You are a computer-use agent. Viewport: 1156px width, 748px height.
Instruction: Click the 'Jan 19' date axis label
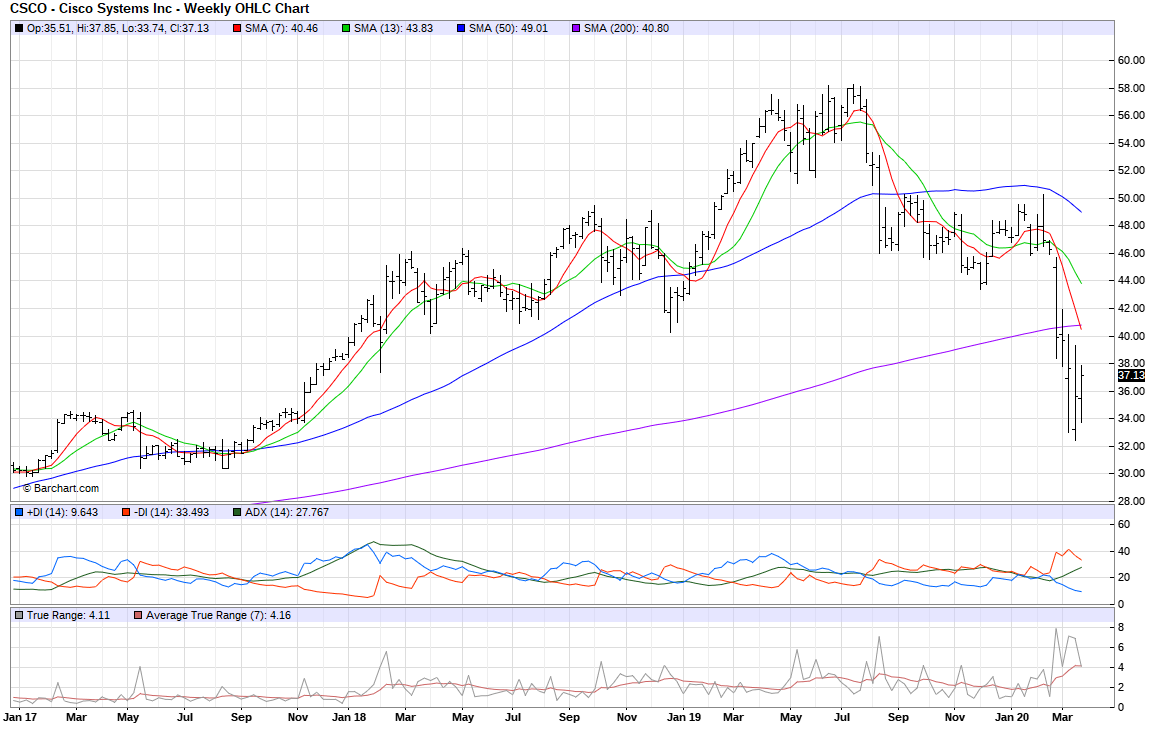tap(683, 717)
